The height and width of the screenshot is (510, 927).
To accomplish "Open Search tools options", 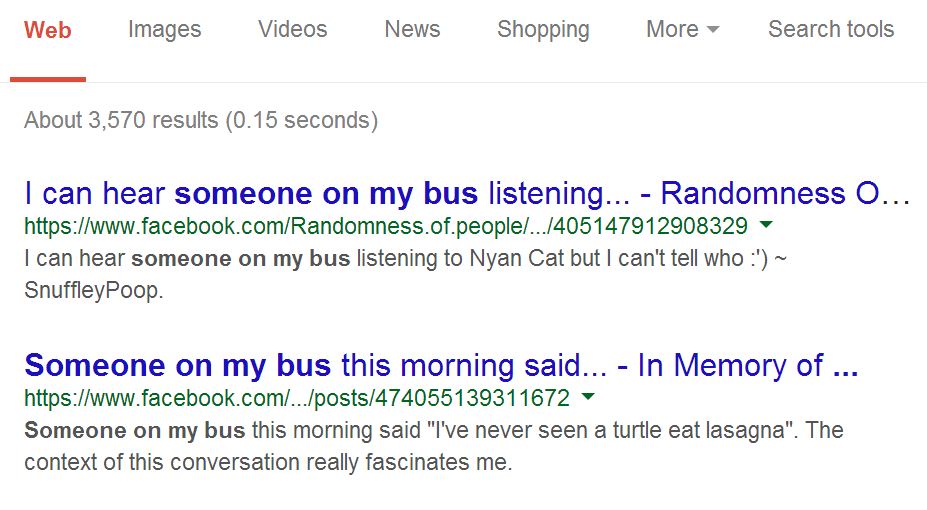I will click(x=830, y=30).
